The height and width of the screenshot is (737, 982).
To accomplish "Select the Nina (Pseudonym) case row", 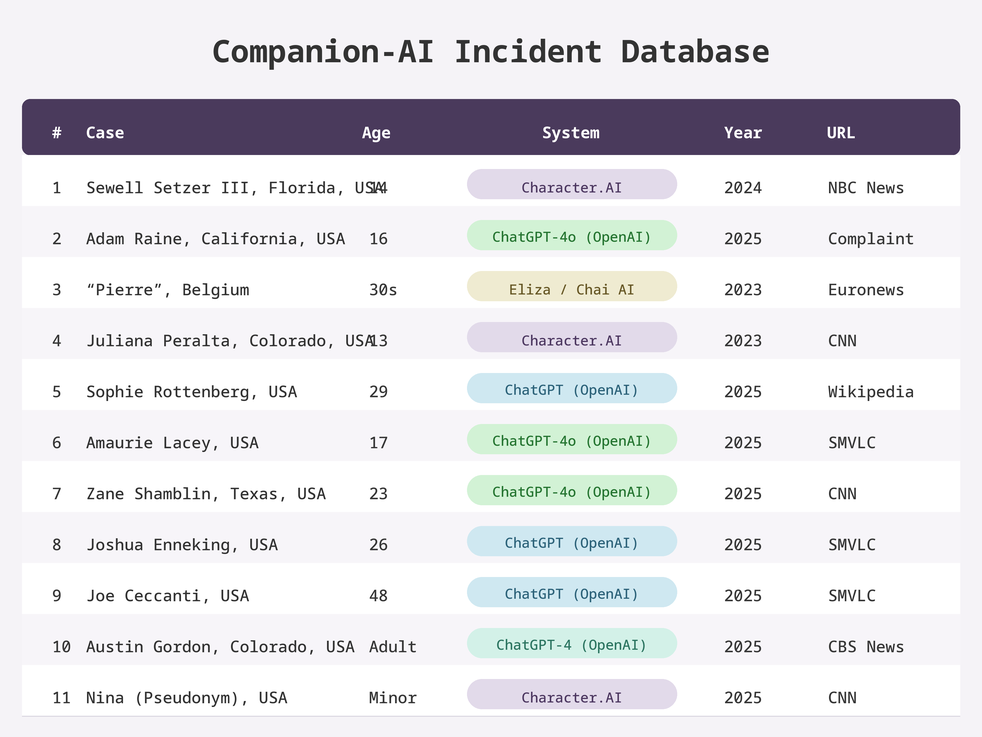I will pyautogui.click(x=491, y=691).
